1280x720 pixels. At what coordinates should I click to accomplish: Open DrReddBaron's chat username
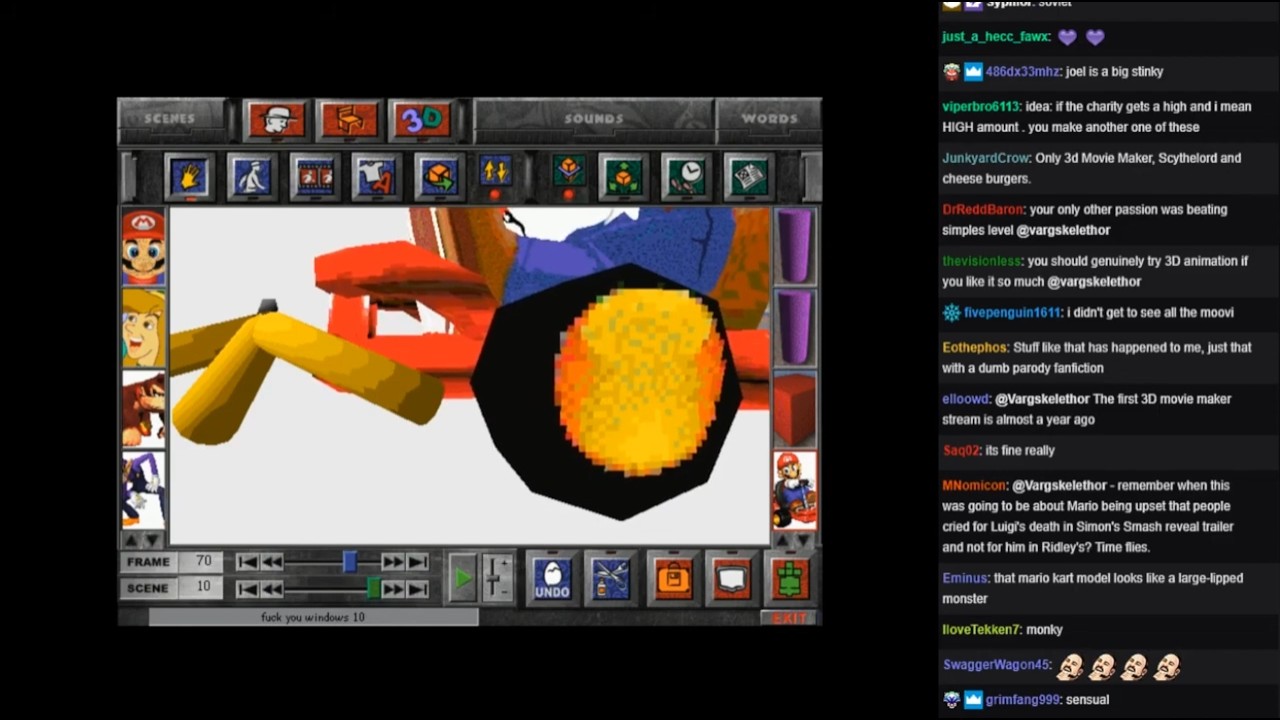point(983,210)
